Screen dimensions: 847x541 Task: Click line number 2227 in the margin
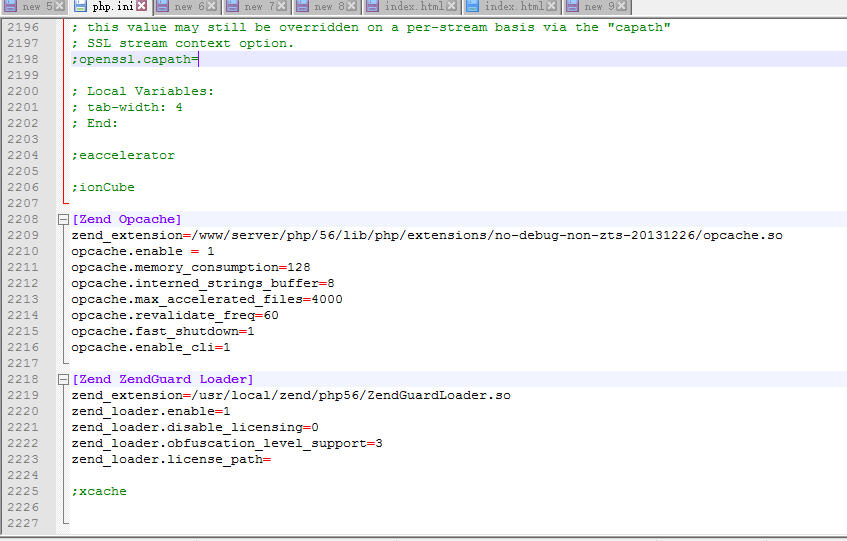(23, 523)
